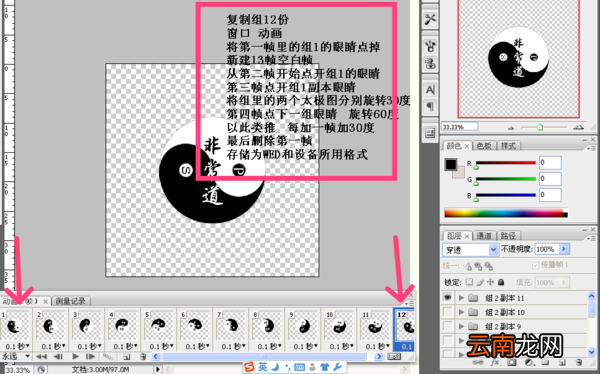Create a new group folder icon
Viewport: 600px width, 374px height.
pyautogui.click(x=545, y=362)
